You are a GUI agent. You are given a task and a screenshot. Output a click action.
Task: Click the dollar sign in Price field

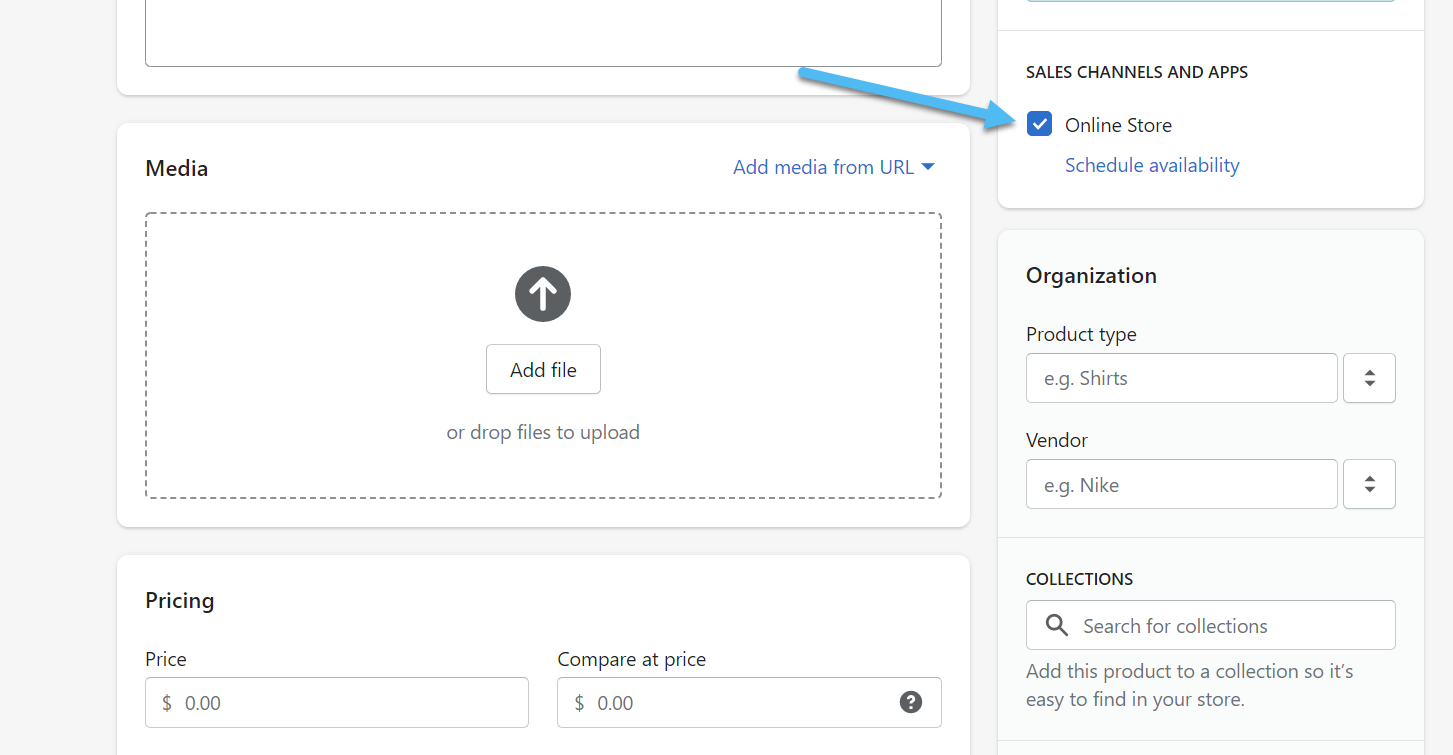(167, 703)
